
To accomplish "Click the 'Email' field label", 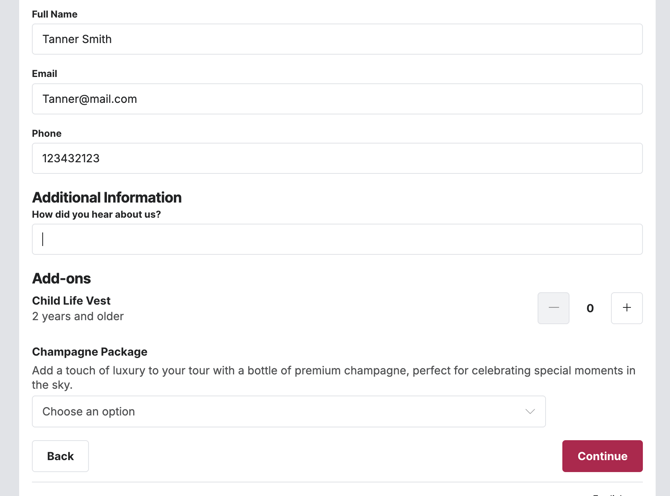I will click(45, 74).
